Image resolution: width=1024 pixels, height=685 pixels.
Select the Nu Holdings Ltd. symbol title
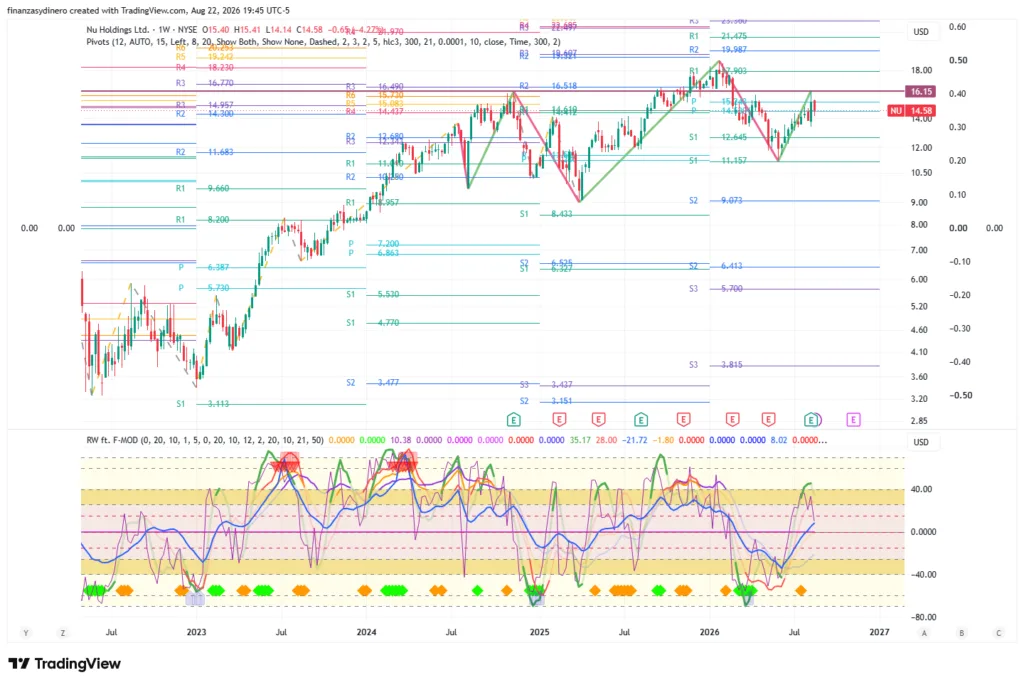click(118, 30)
